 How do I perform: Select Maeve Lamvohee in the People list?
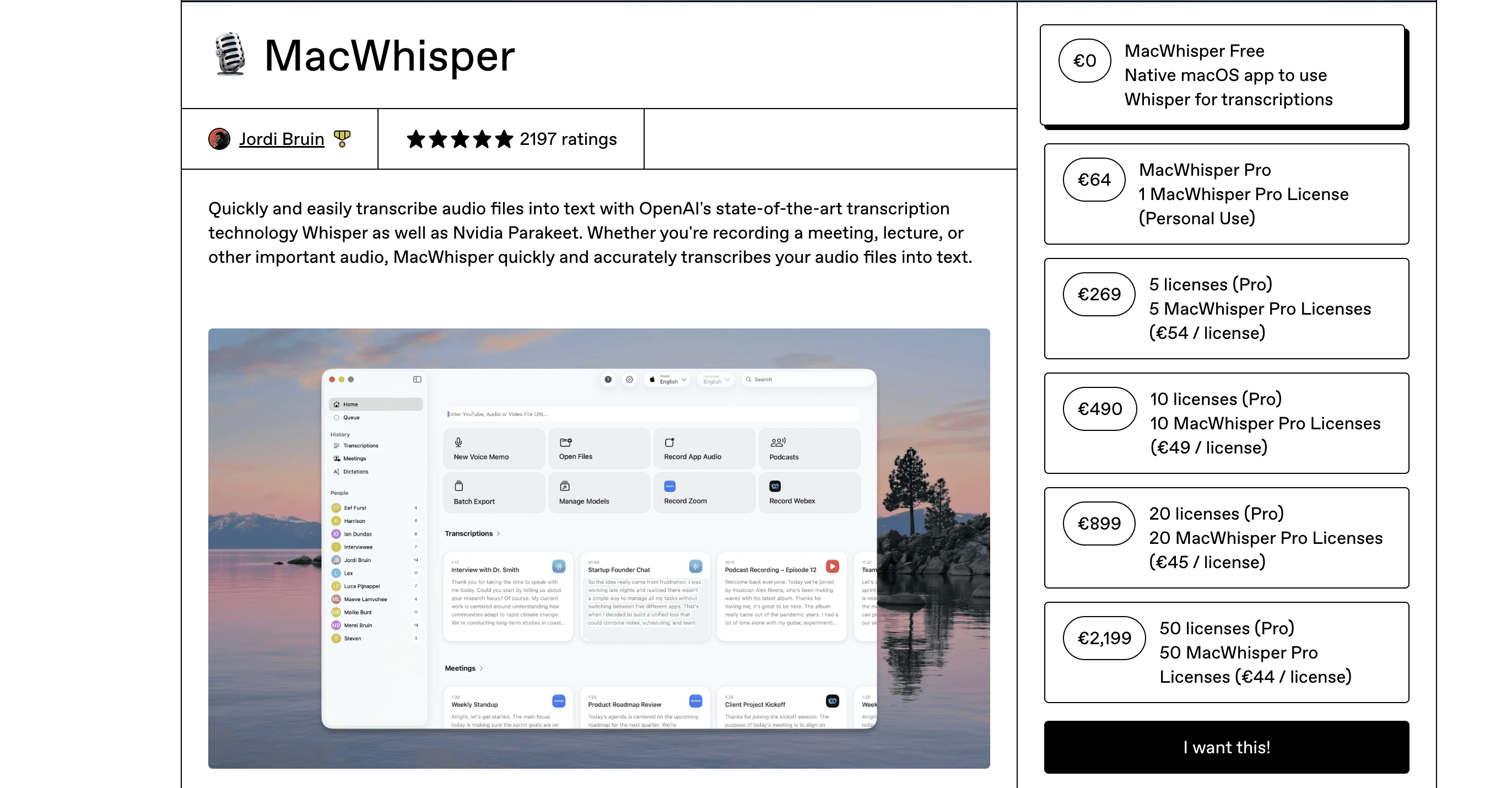(x=376, y=600)
